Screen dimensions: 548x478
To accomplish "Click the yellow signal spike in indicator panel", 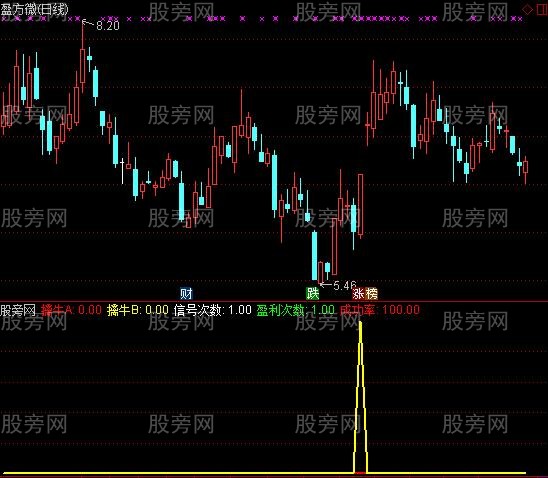I will click(x=361, y=397).
